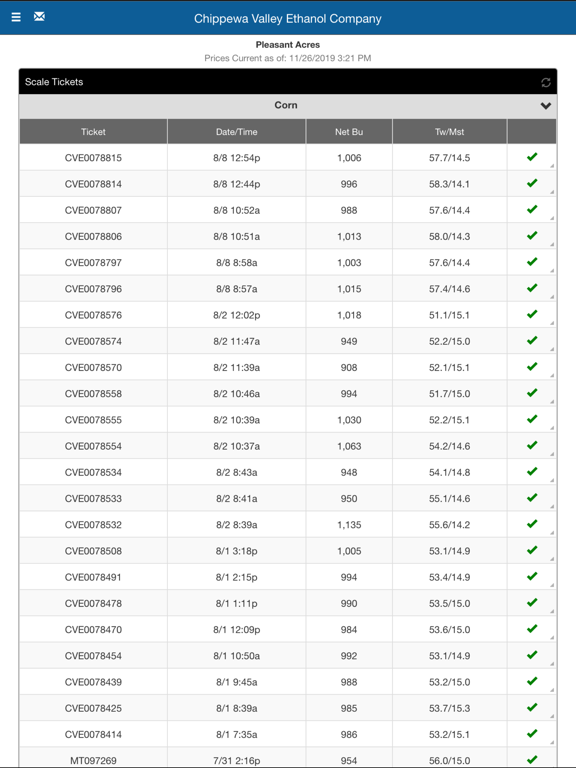Click green checkmark for ticket CVE0078576
576x768 pixels.
(x=532, y=314)
